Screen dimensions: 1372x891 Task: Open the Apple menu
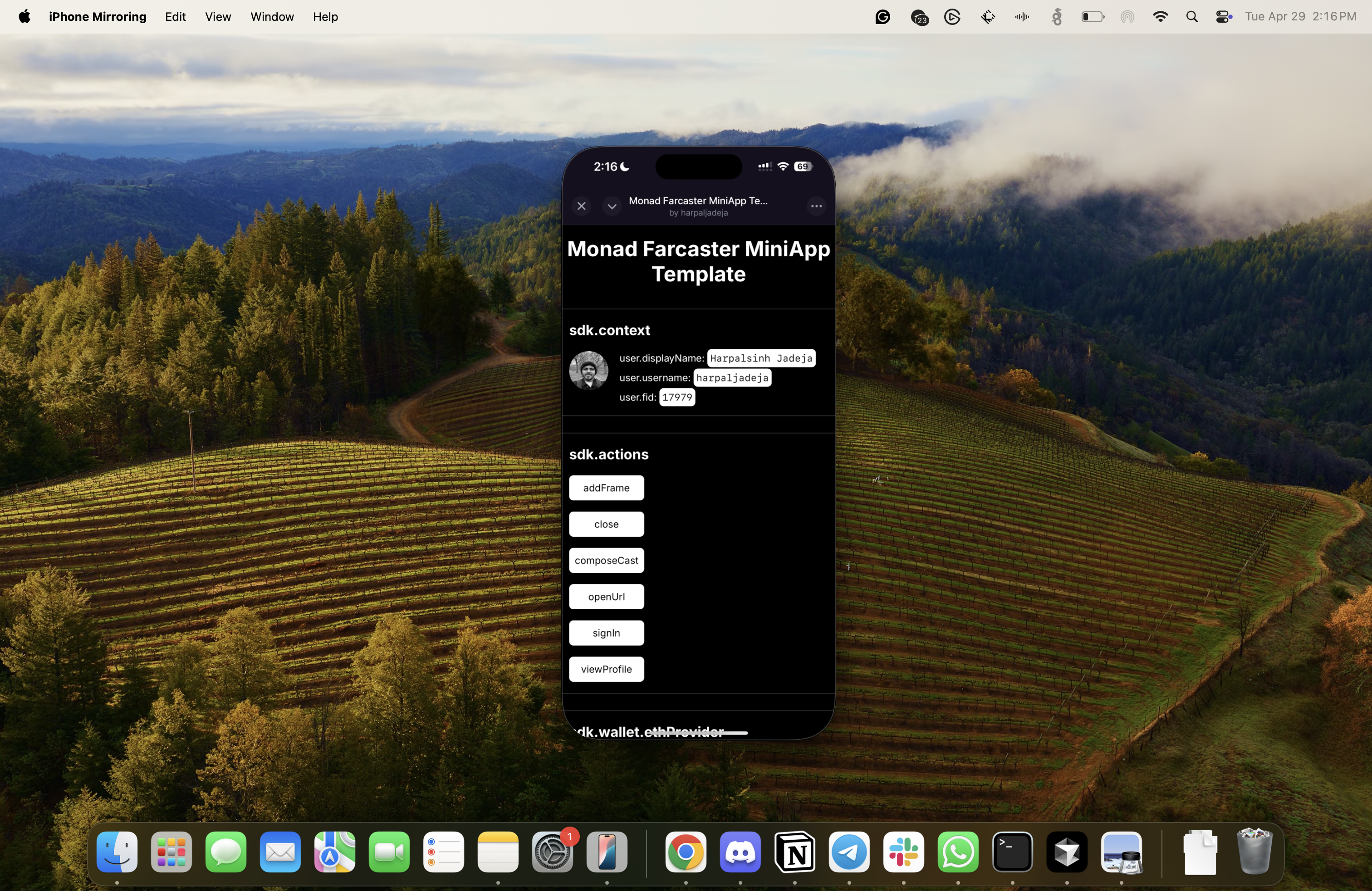(24, 16)
